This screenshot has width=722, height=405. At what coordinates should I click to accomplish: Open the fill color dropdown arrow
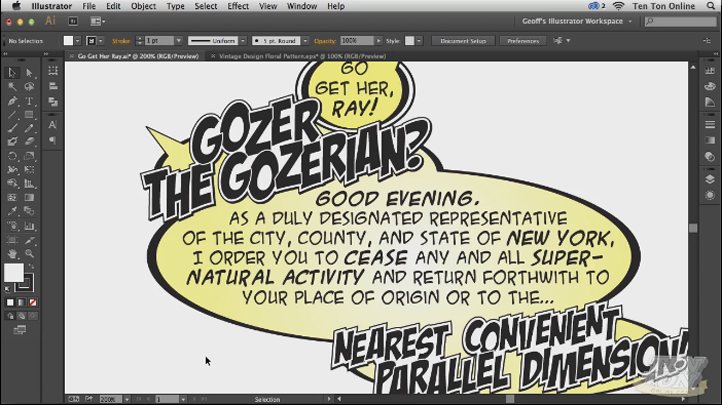(x=77, y=41)
